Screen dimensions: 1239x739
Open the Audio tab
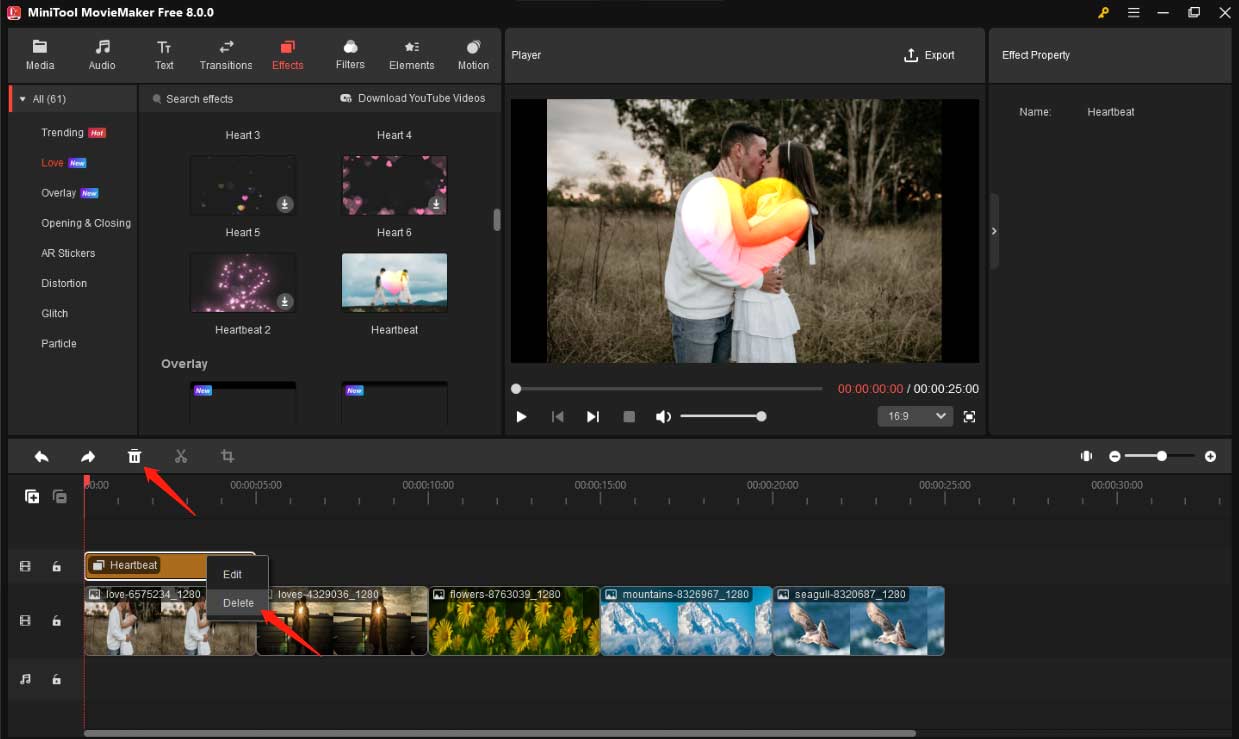[102, 55]
